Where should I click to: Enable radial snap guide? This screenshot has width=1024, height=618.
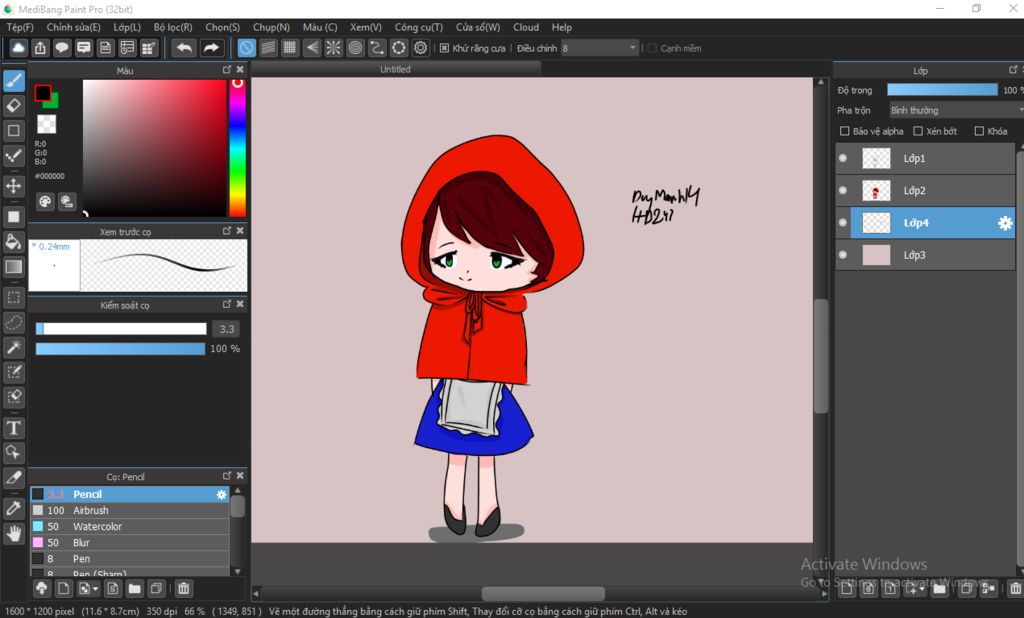[x=334, y=48]
